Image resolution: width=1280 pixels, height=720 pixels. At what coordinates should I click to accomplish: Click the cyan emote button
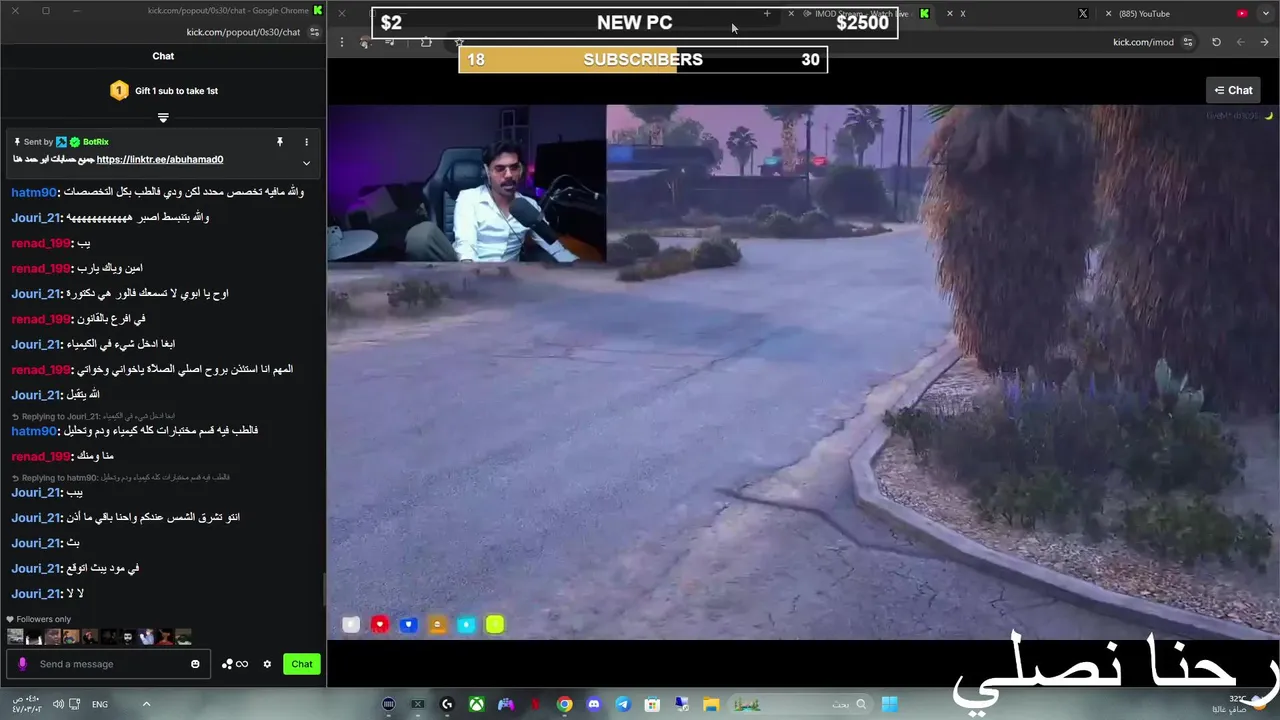click(x=466, y=625)
